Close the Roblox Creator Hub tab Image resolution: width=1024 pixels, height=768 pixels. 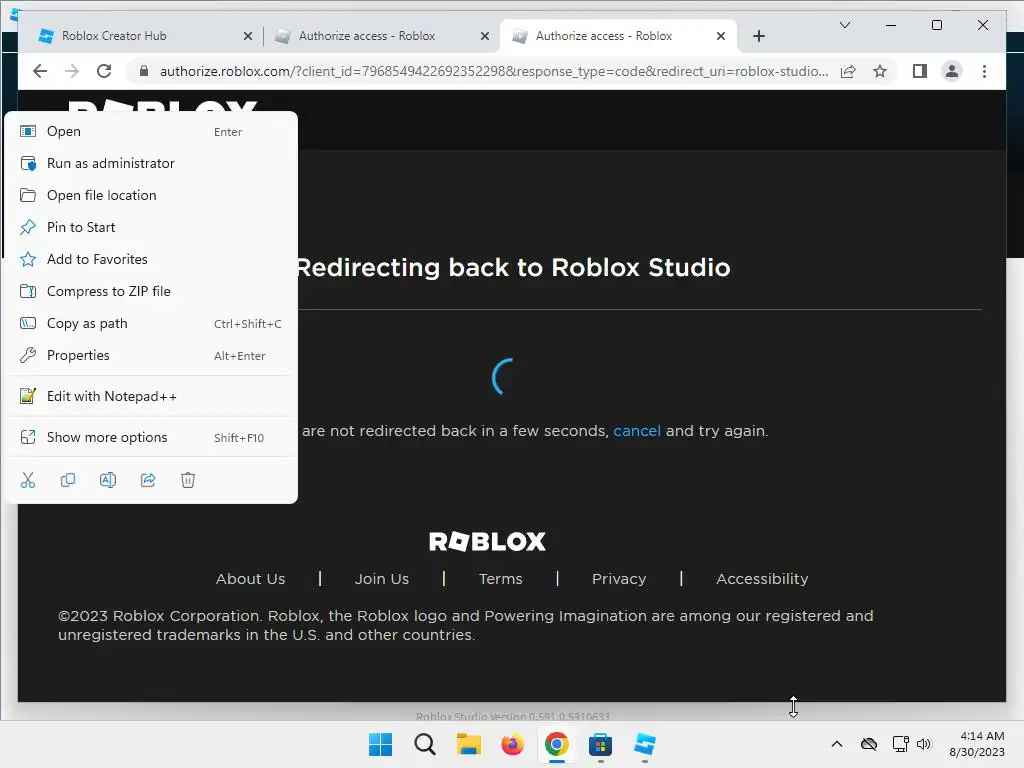click(248, 37)
